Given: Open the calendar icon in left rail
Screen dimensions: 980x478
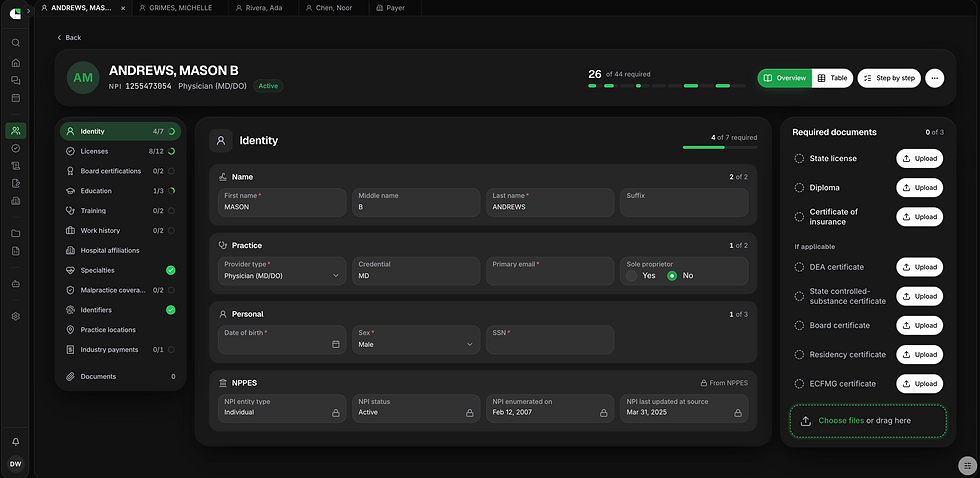Looking at the screenshot, I should (x=16, y=98).
